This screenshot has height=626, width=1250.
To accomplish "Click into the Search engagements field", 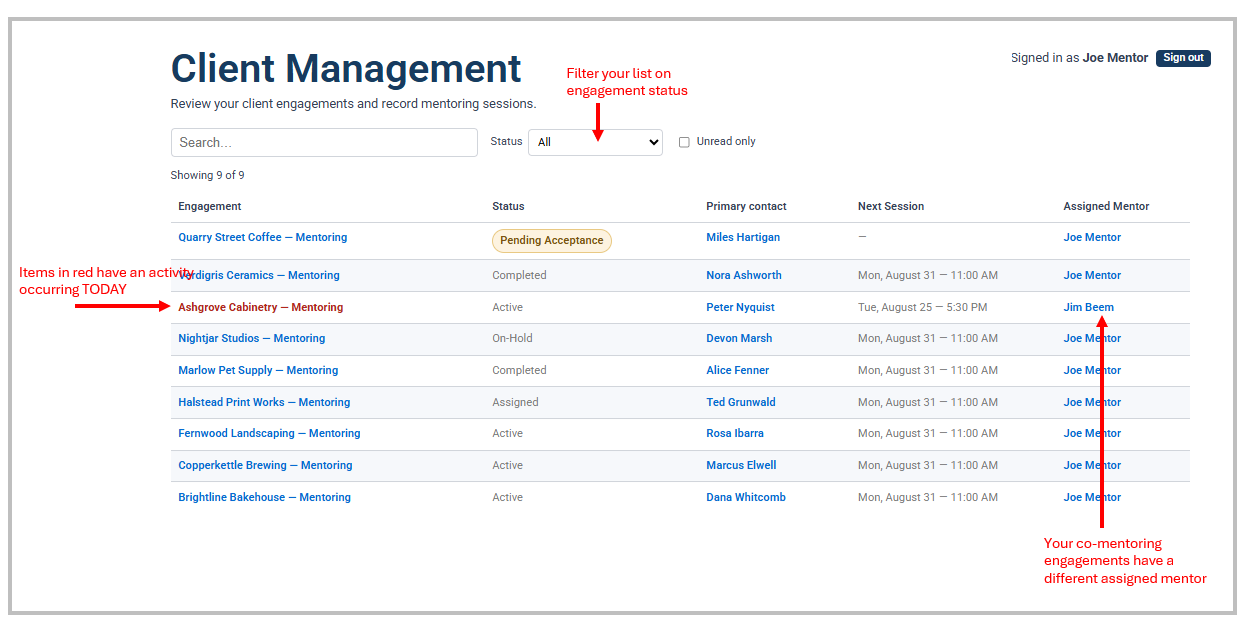I will coord(324,142).
